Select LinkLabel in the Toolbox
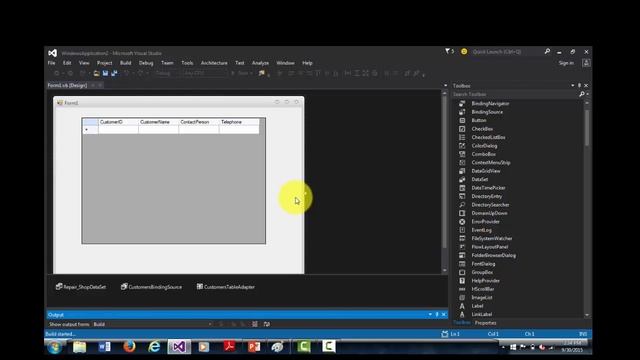This screenshot has width=640, height=360. pyautogui.click(x=482, y=314)
